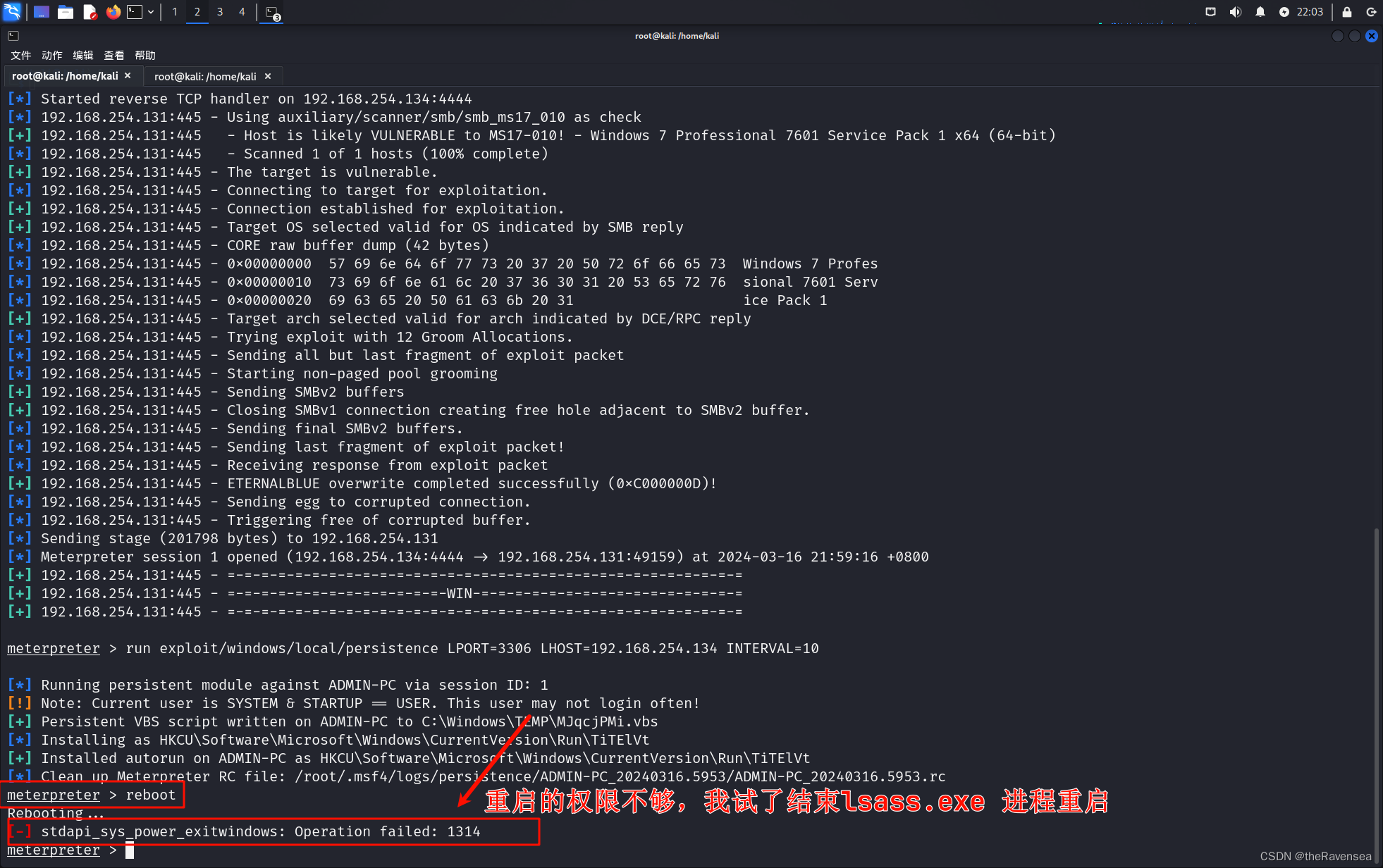
Task: Click 'Sending stage (201798 bytes)' line
Action: 223,538
